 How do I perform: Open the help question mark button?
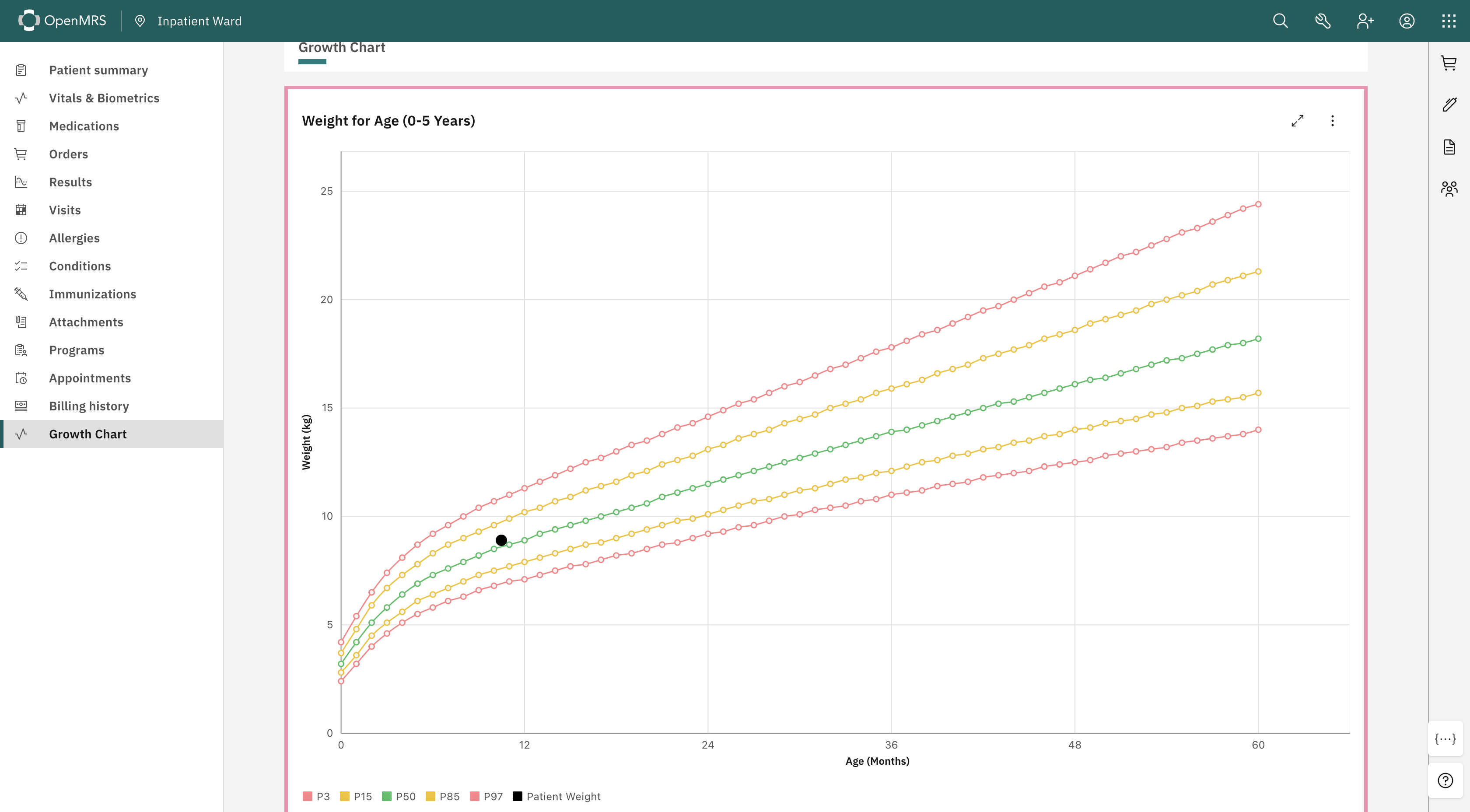pyautogui.click(x=1445, y=780)
